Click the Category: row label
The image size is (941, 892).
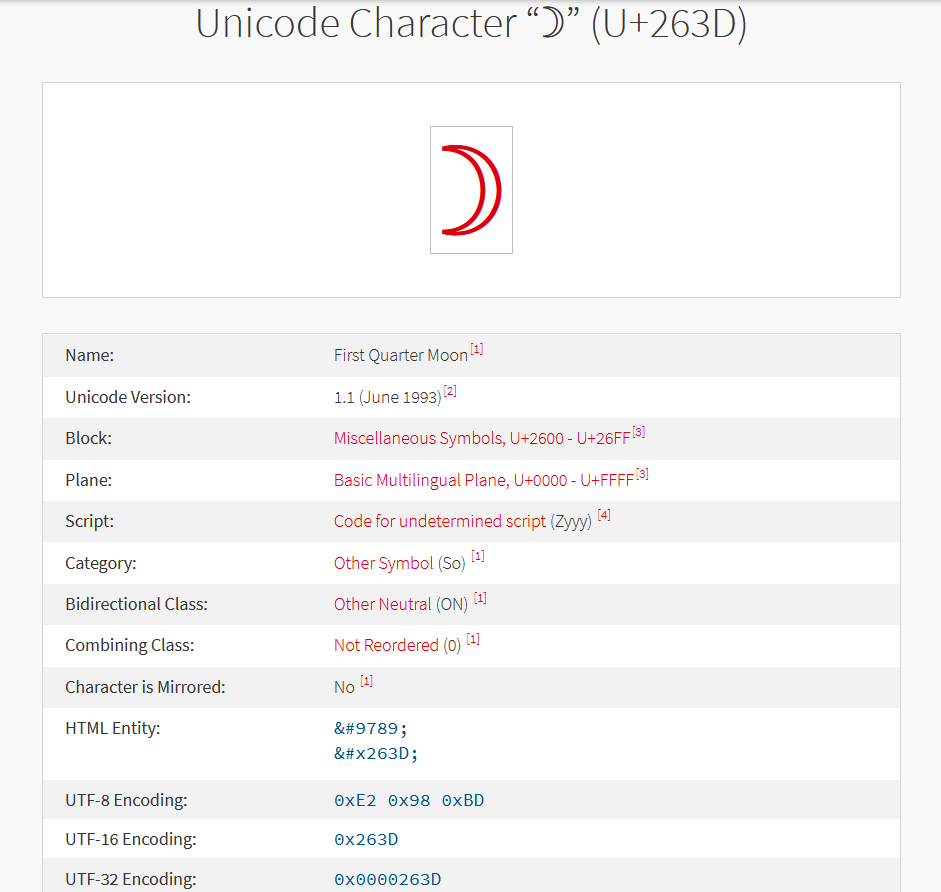tap(101, 563)
